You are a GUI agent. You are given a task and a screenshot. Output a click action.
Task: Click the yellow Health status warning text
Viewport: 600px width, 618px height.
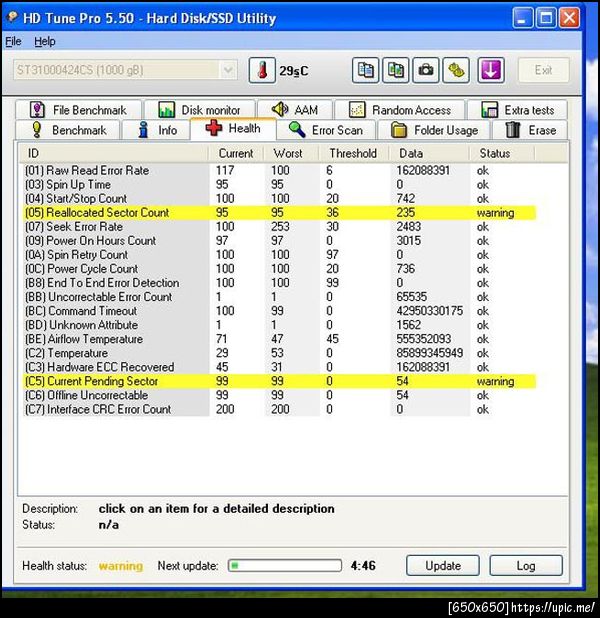tap(121, 566)
